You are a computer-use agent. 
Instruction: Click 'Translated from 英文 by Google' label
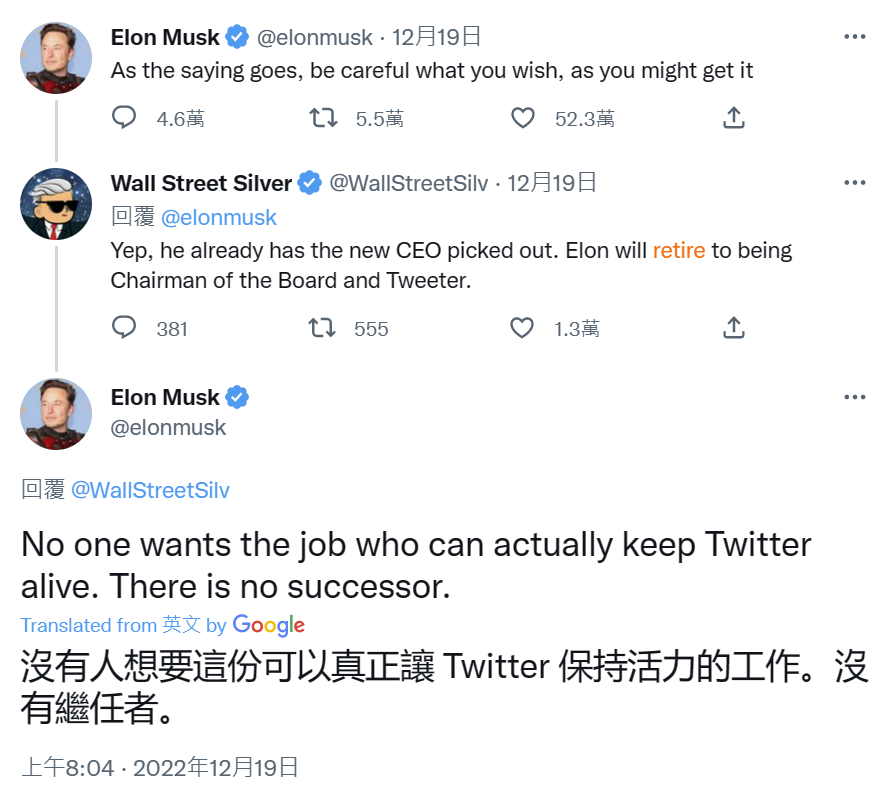pos(162,625)
